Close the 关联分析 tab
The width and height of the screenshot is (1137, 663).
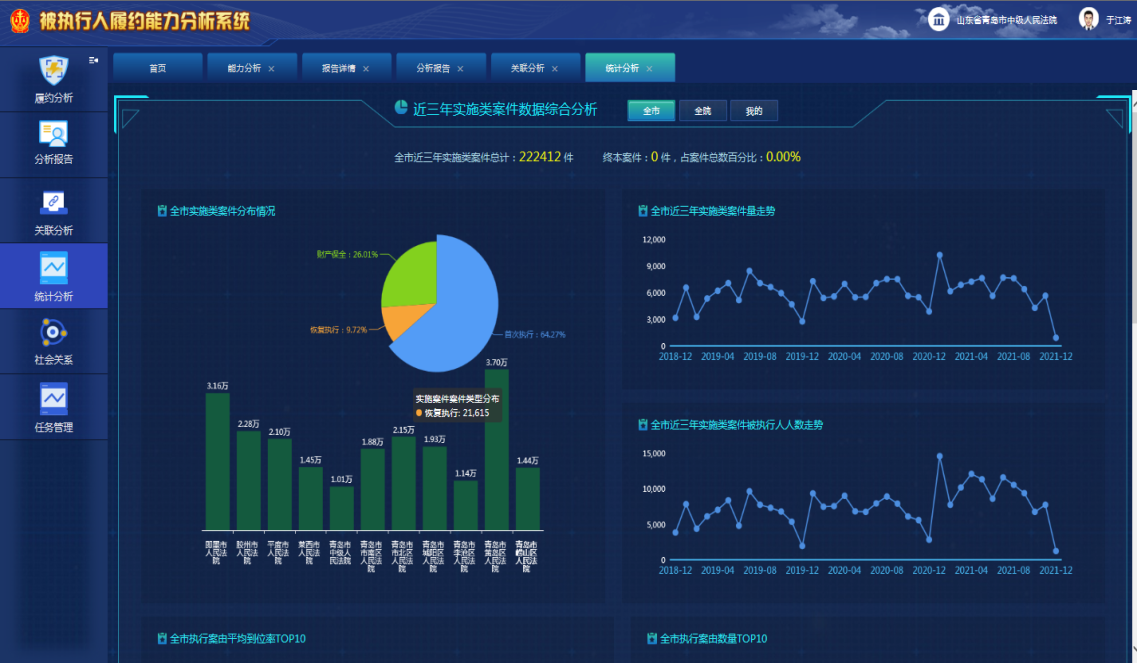click(x=555, y=69)
